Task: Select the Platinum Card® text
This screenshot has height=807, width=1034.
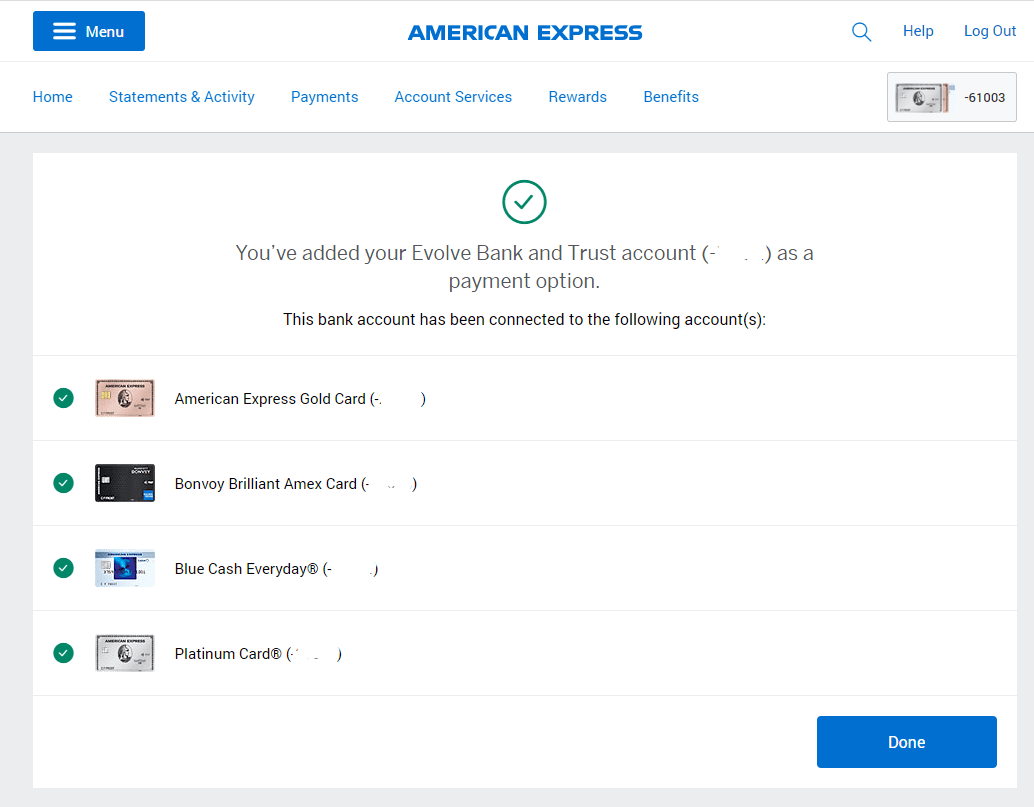Action: 258,654
